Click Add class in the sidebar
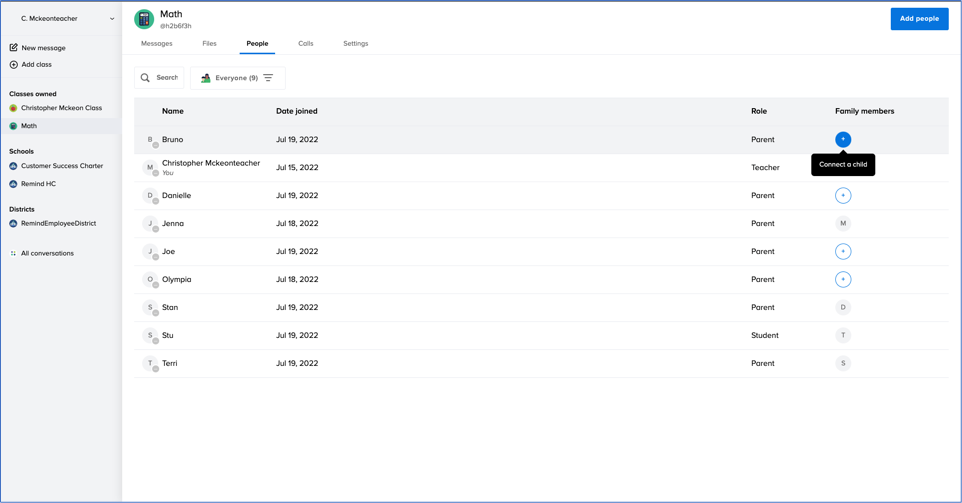 (36, 65)
